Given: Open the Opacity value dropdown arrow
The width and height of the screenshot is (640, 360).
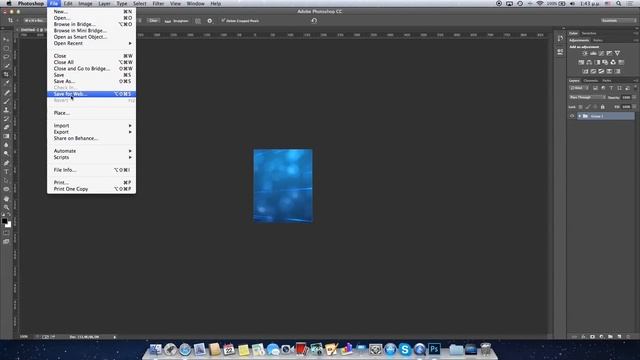Looking at the screenshot, I should 634,98.
